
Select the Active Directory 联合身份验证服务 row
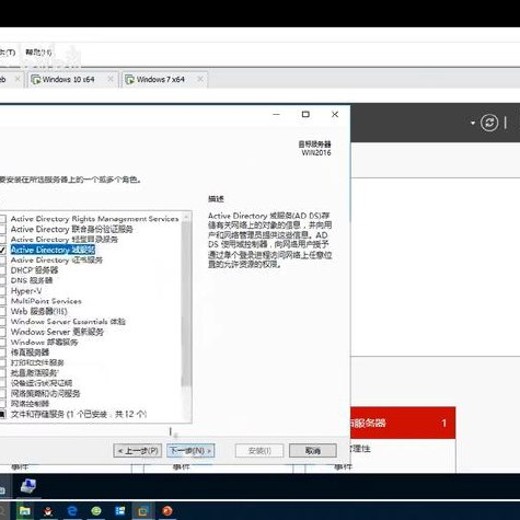point(72,229)
